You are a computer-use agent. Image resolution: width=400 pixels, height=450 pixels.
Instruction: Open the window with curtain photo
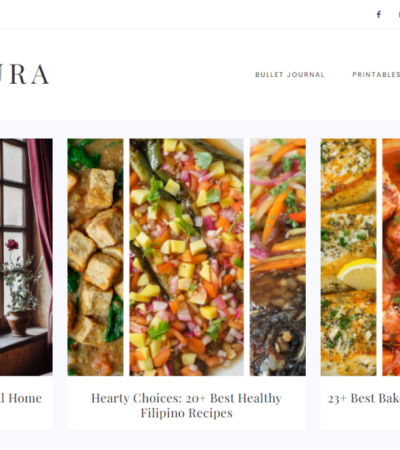coord(26,257)
